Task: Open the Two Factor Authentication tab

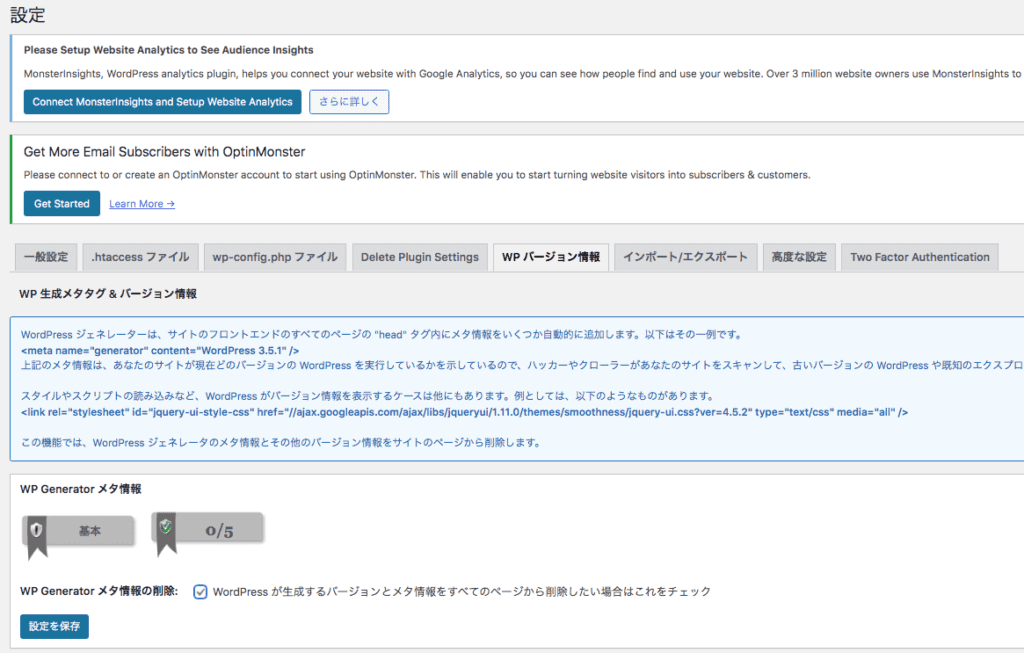Action: [920, 257]
